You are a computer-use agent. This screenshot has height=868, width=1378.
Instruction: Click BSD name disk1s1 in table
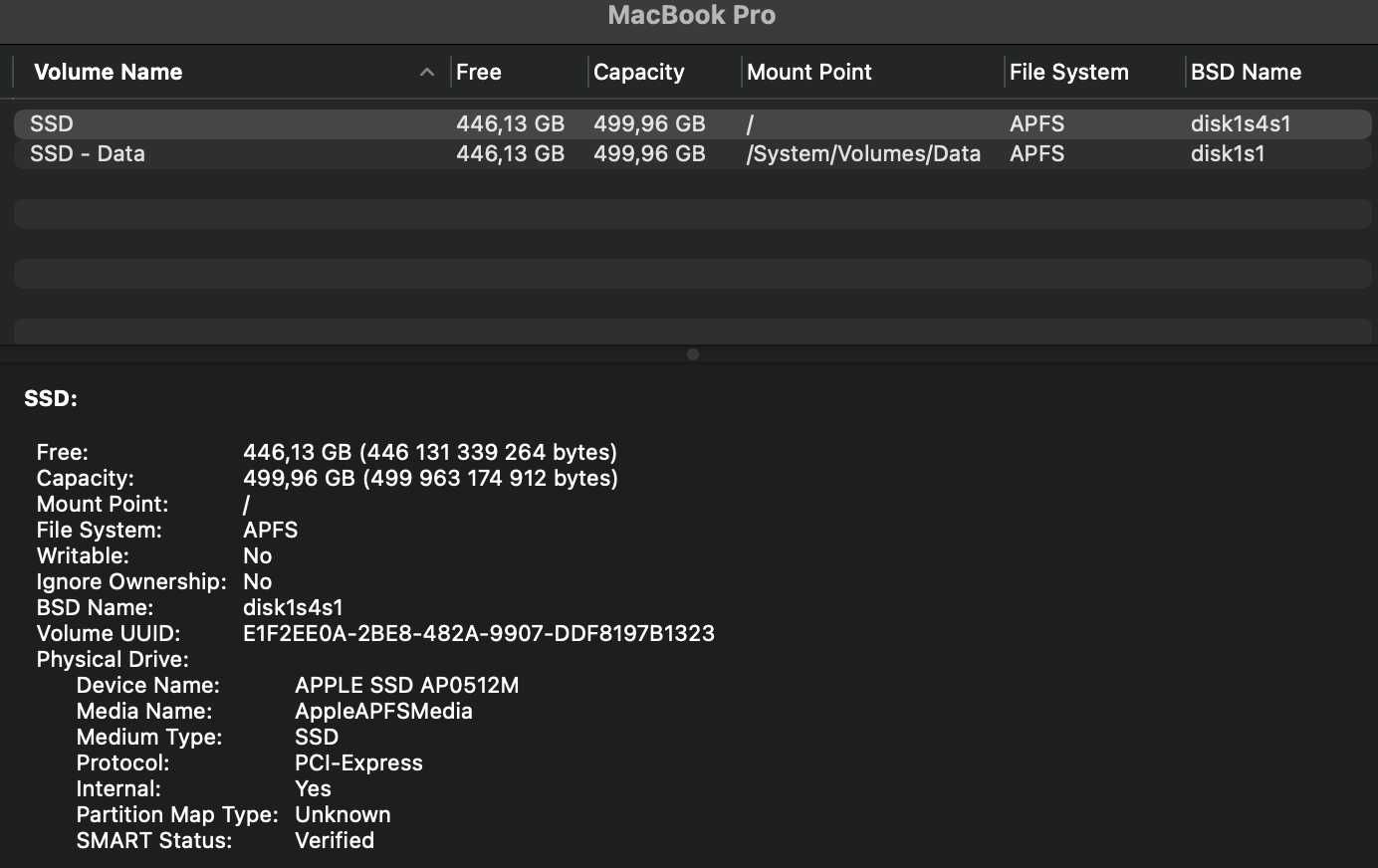[1228, 153]
